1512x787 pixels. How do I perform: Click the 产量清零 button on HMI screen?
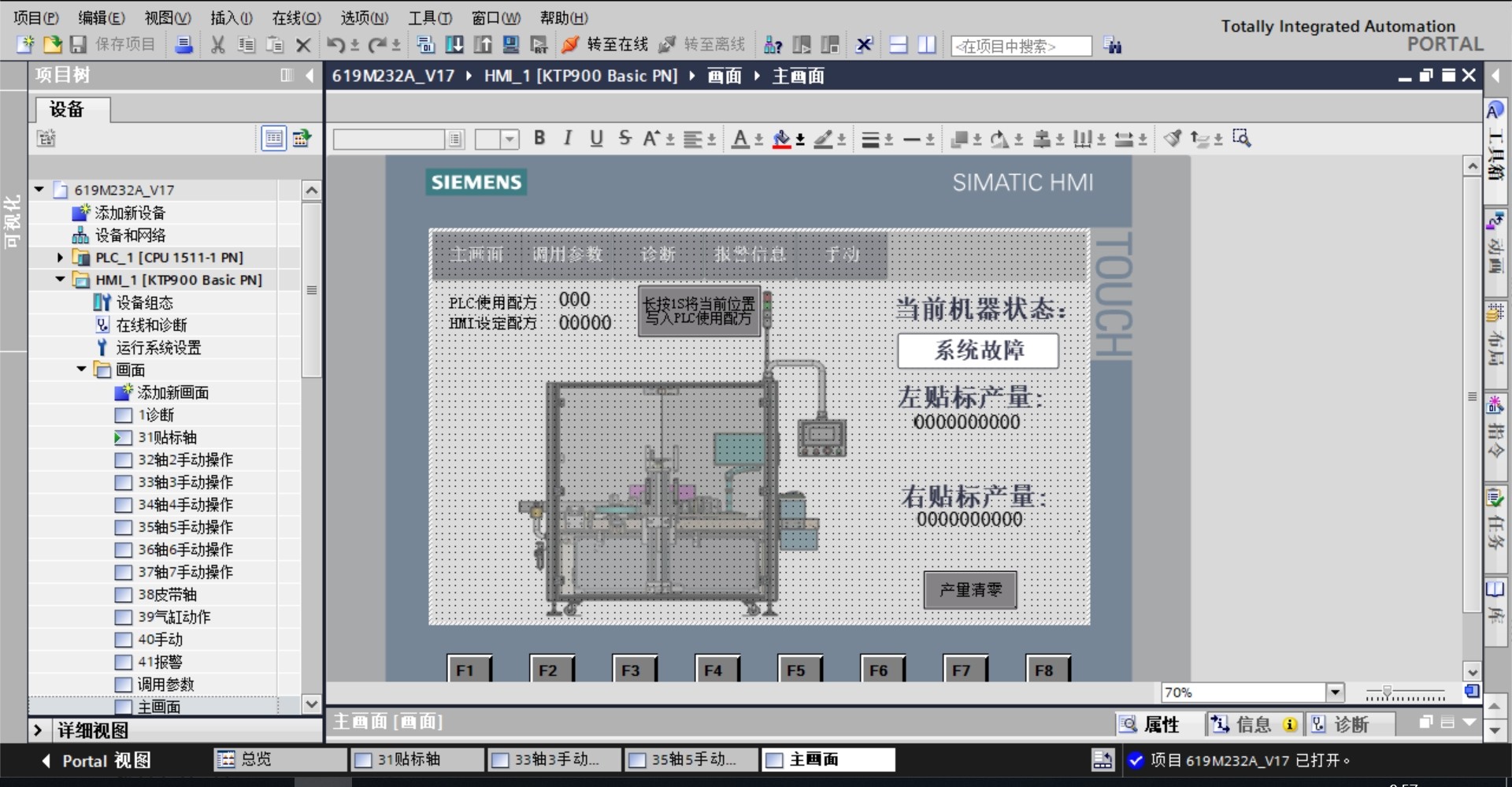[x=970, y=590]
